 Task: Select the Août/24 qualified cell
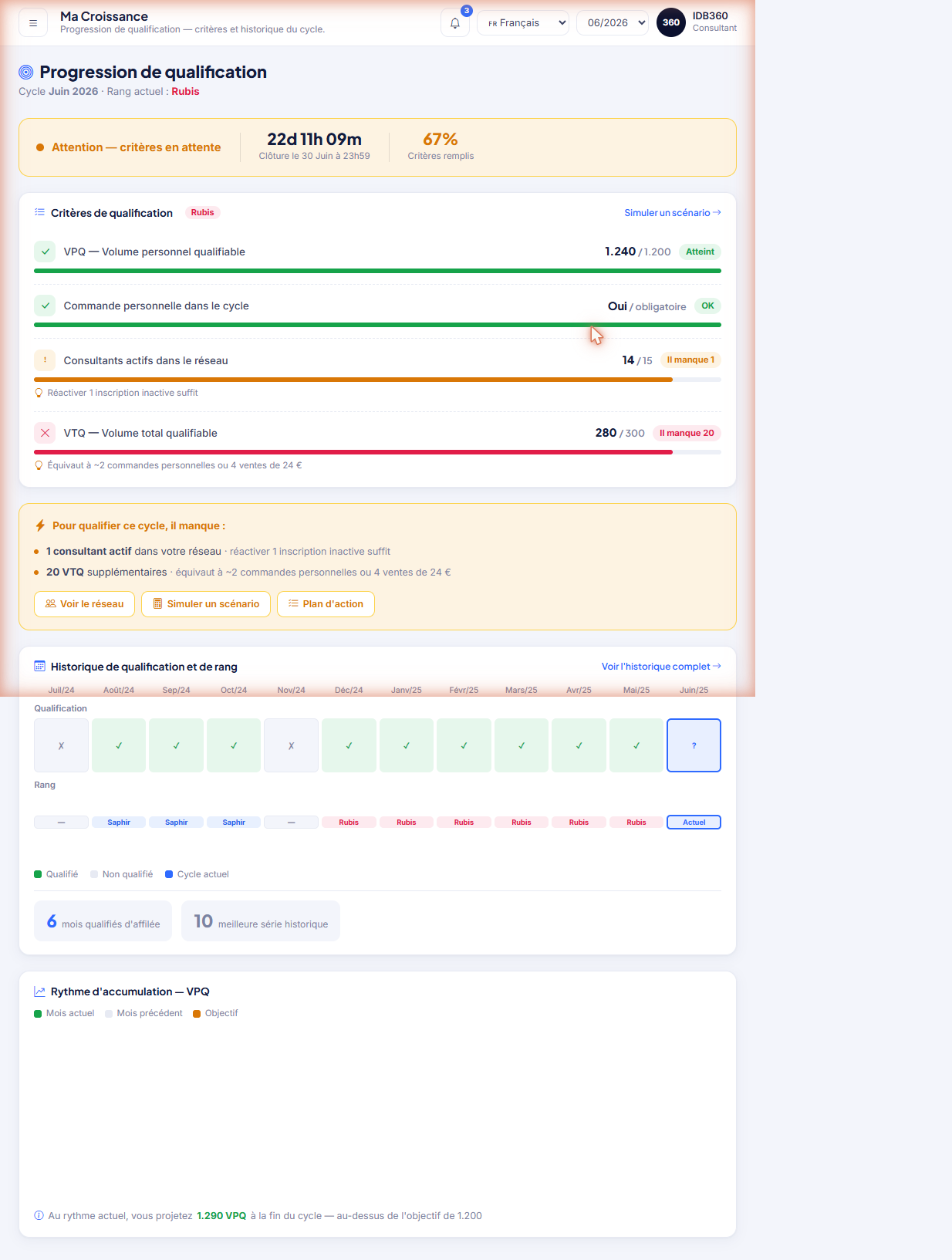coord(119,745)
